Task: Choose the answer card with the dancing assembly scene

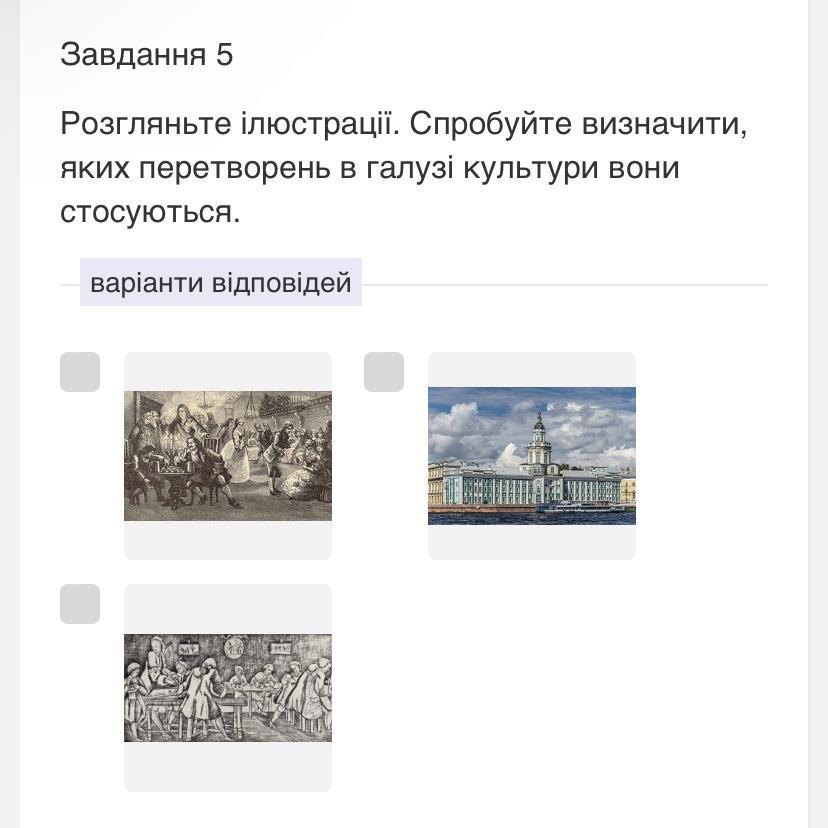Action: (x=228, y=456)
